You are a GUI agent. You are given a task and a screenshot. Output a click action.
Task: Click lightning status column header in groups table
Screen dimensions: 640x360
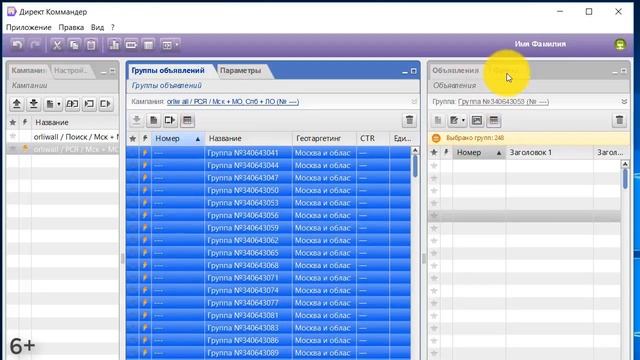tap(145, 138)
